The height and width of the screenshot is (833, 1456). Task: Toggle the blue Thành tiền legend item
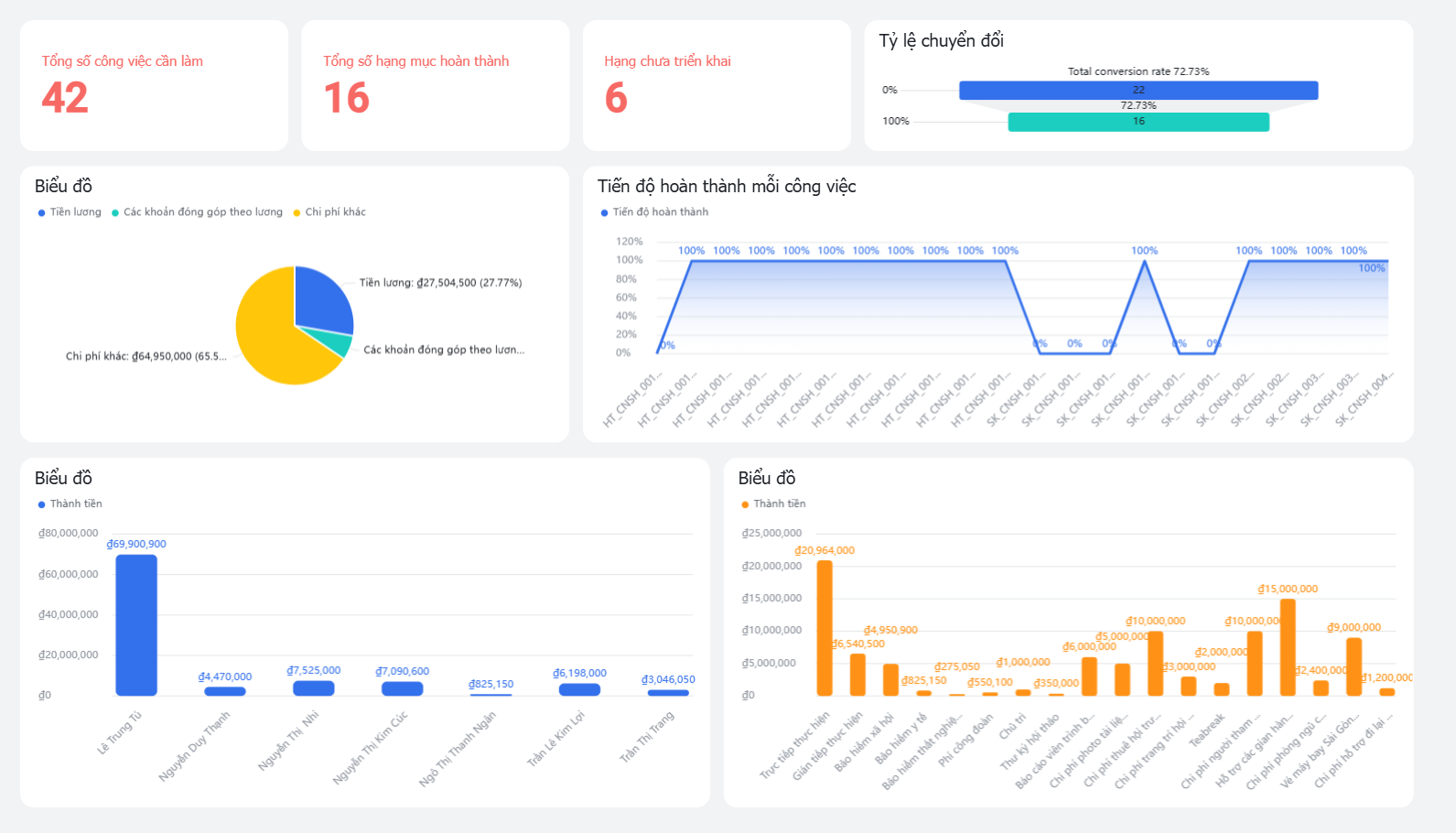pos(70,504)
